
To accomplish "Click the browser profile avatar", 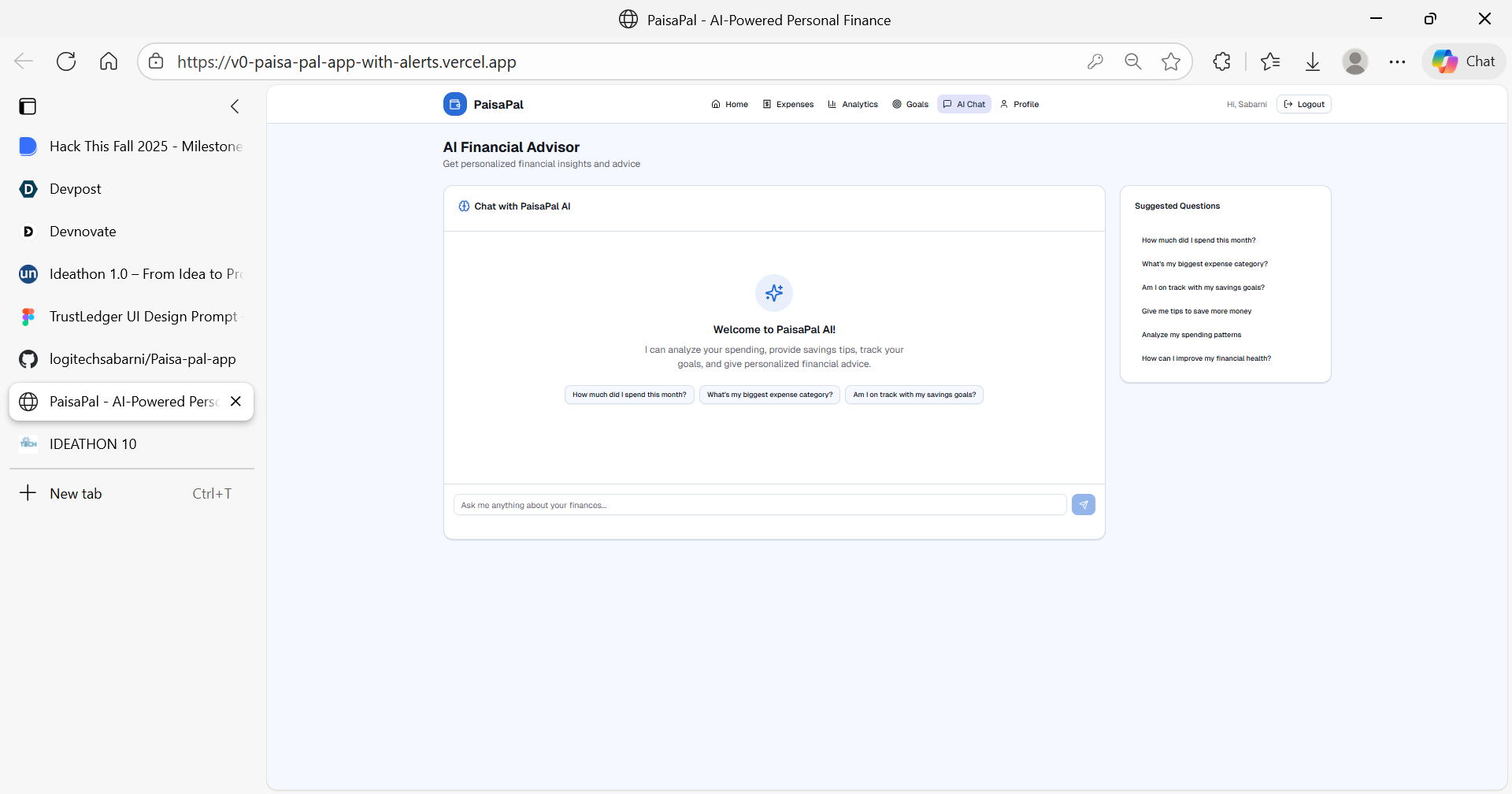I will [1355, 61].
